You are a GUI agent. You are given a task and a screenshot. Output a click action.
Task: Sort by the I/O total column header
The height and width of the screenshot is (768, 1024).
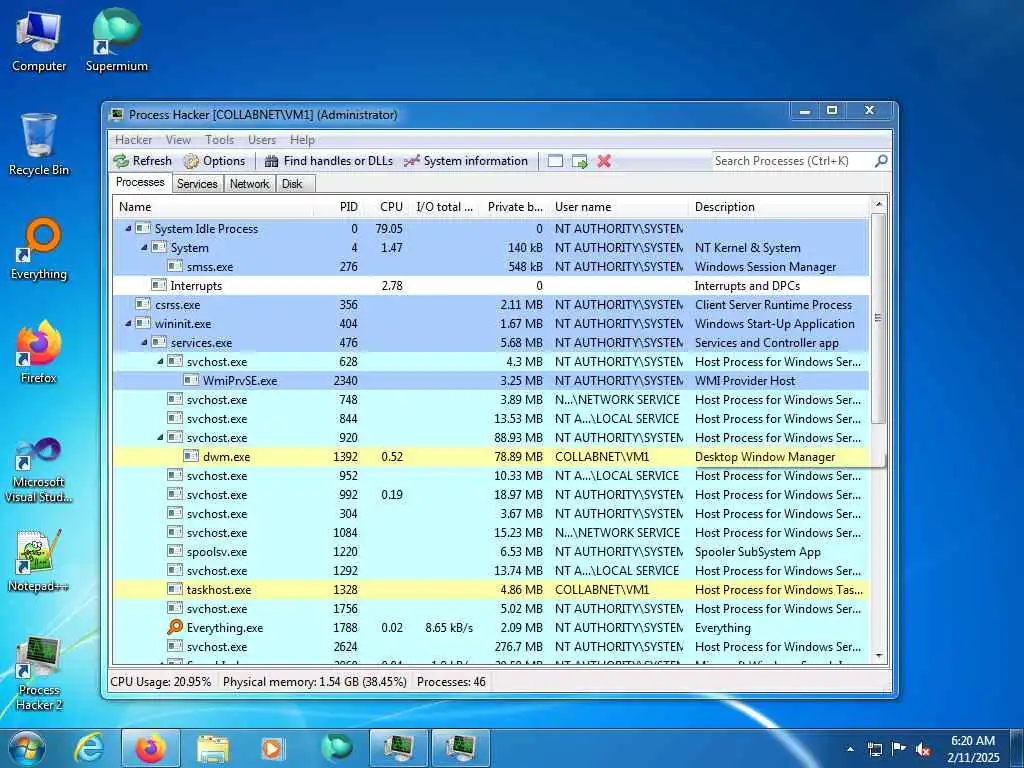point(445,207)
